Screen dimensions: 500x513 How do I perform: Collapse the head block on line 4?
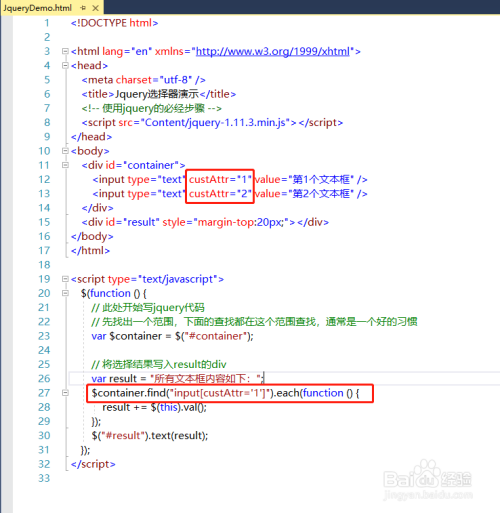[65, 65]
